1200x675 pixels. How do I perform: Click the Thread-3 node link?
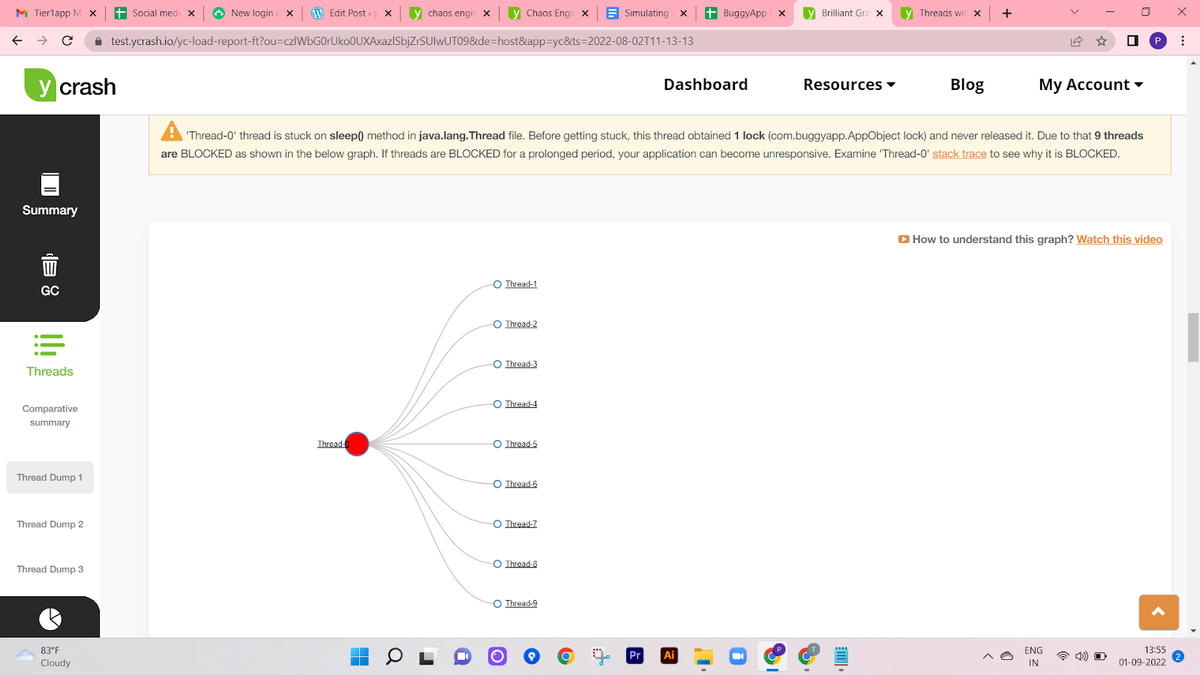tap(521, 364)
